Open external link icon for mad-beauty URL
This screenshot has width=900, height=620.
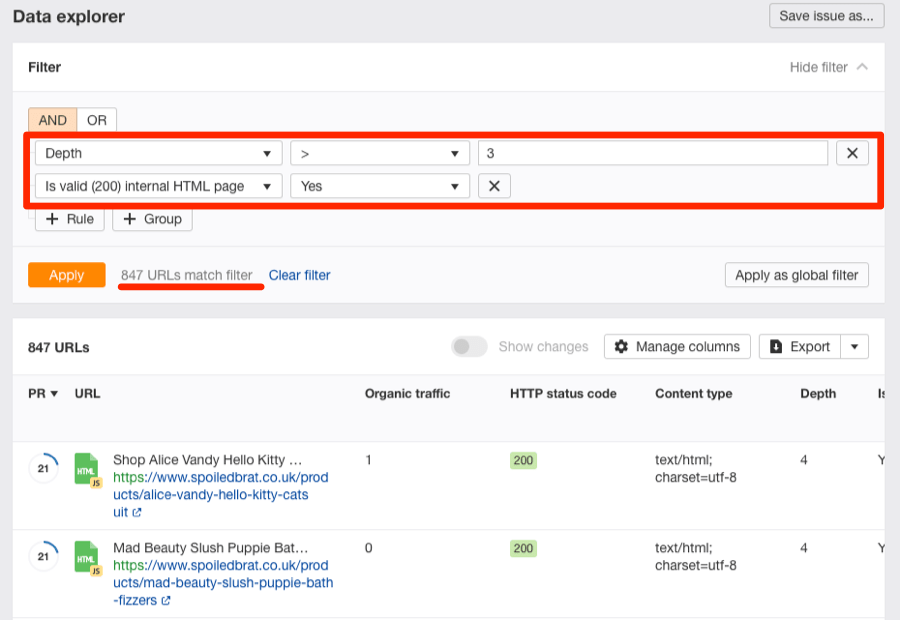click(166, 601)
